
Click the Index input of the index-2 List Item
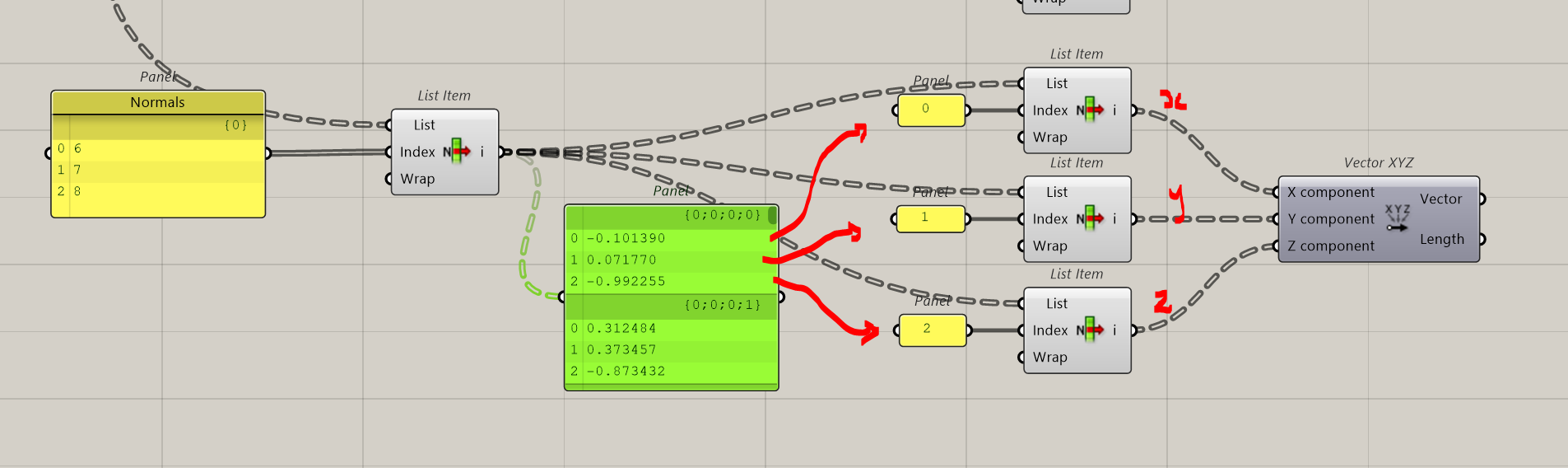coord(1050,330)
